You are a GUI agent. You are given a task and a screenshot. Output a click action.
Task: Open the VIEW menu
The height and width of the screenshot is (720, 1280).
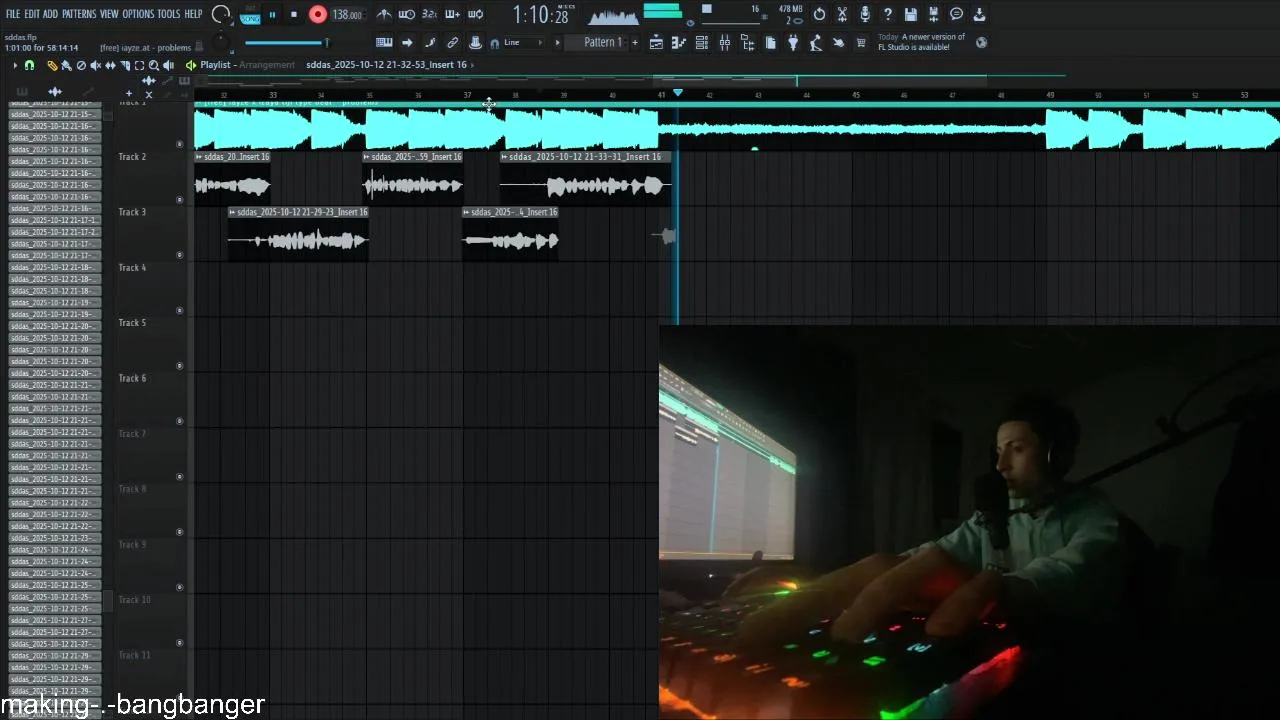click(109, 14)
